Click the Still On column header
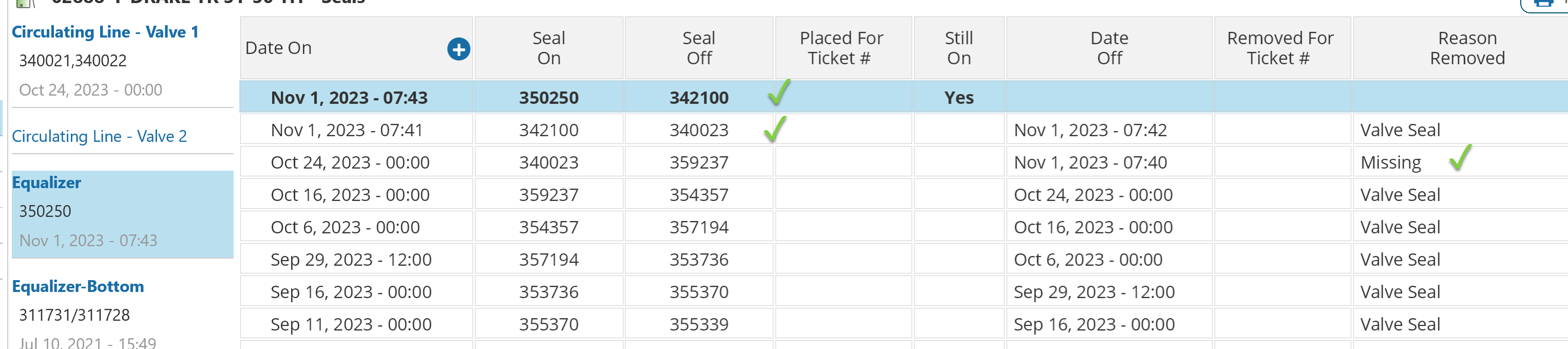 click(x=959, y=48)
